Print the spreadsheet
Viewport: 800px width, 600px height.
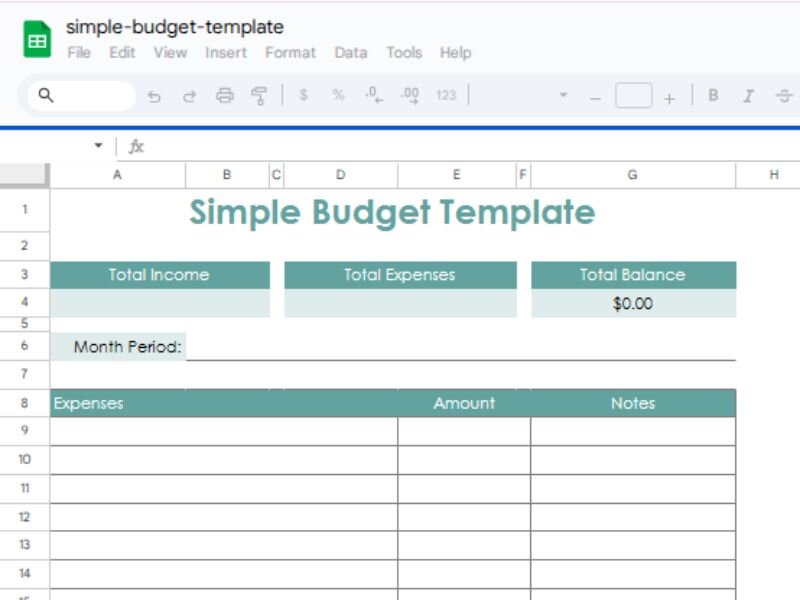pos(224,95)
